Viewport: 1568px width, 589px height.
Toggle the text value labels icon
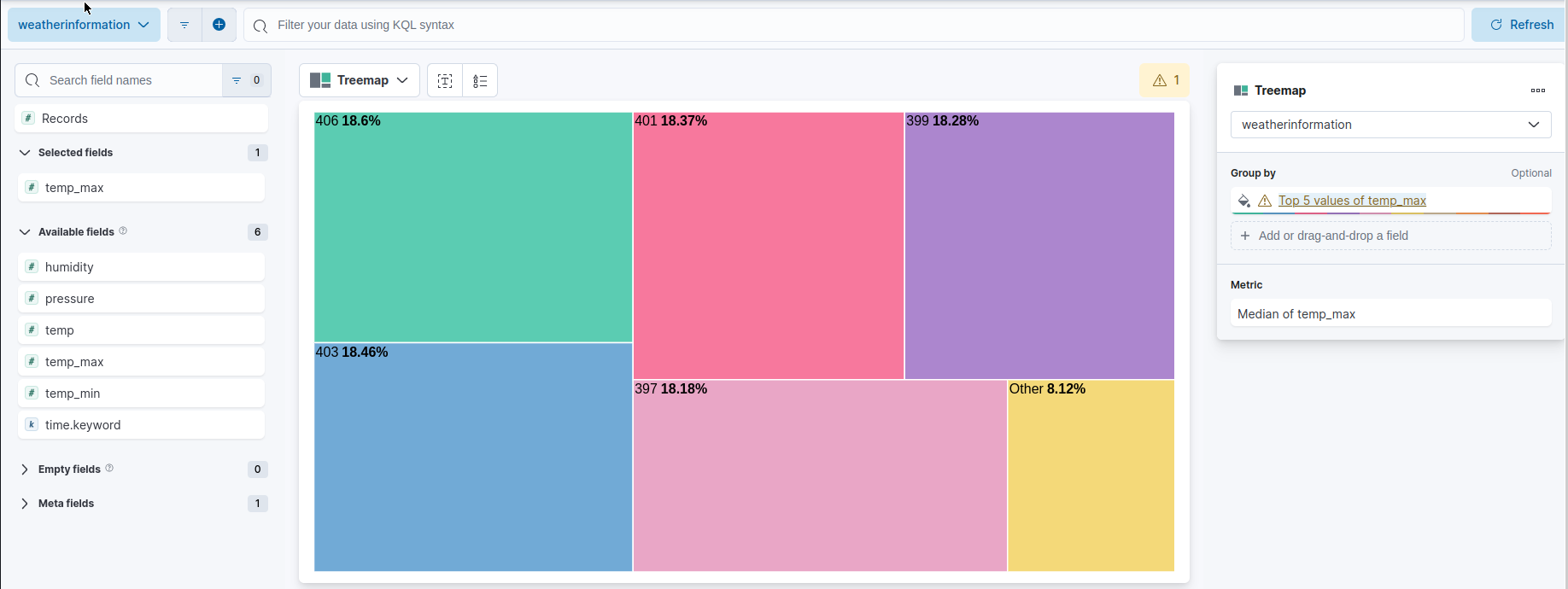tap(444, 79)
